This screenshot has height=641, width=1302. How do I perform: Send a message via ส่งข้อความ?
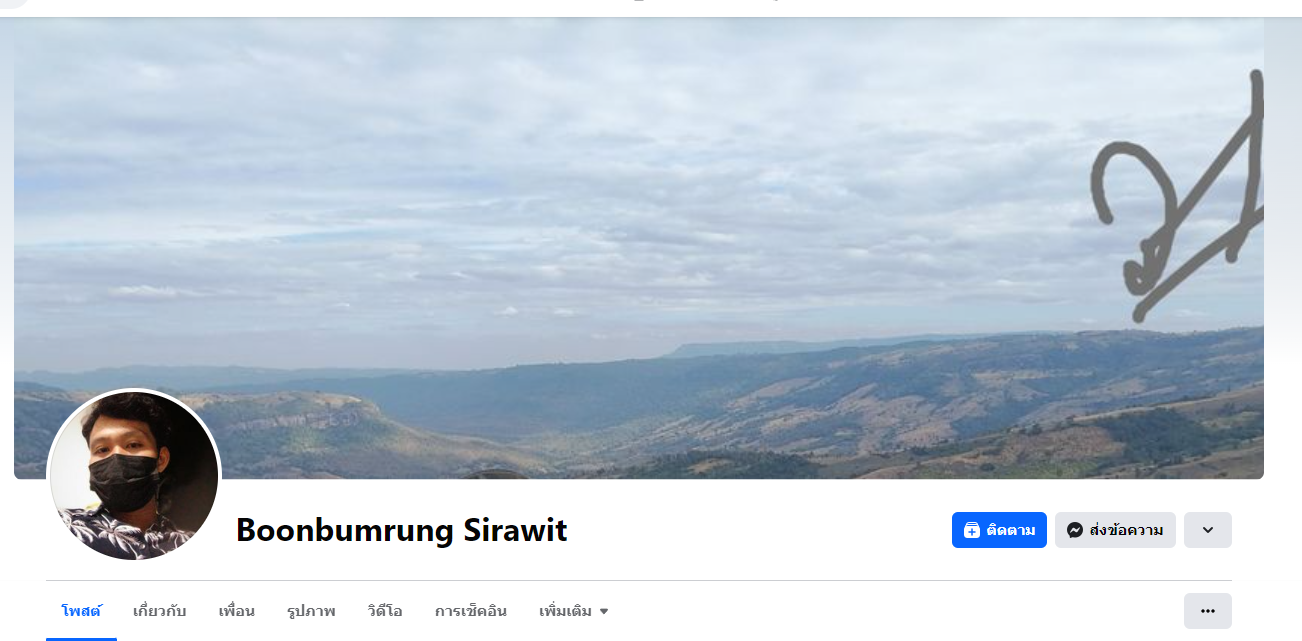tap(1115, 530)
